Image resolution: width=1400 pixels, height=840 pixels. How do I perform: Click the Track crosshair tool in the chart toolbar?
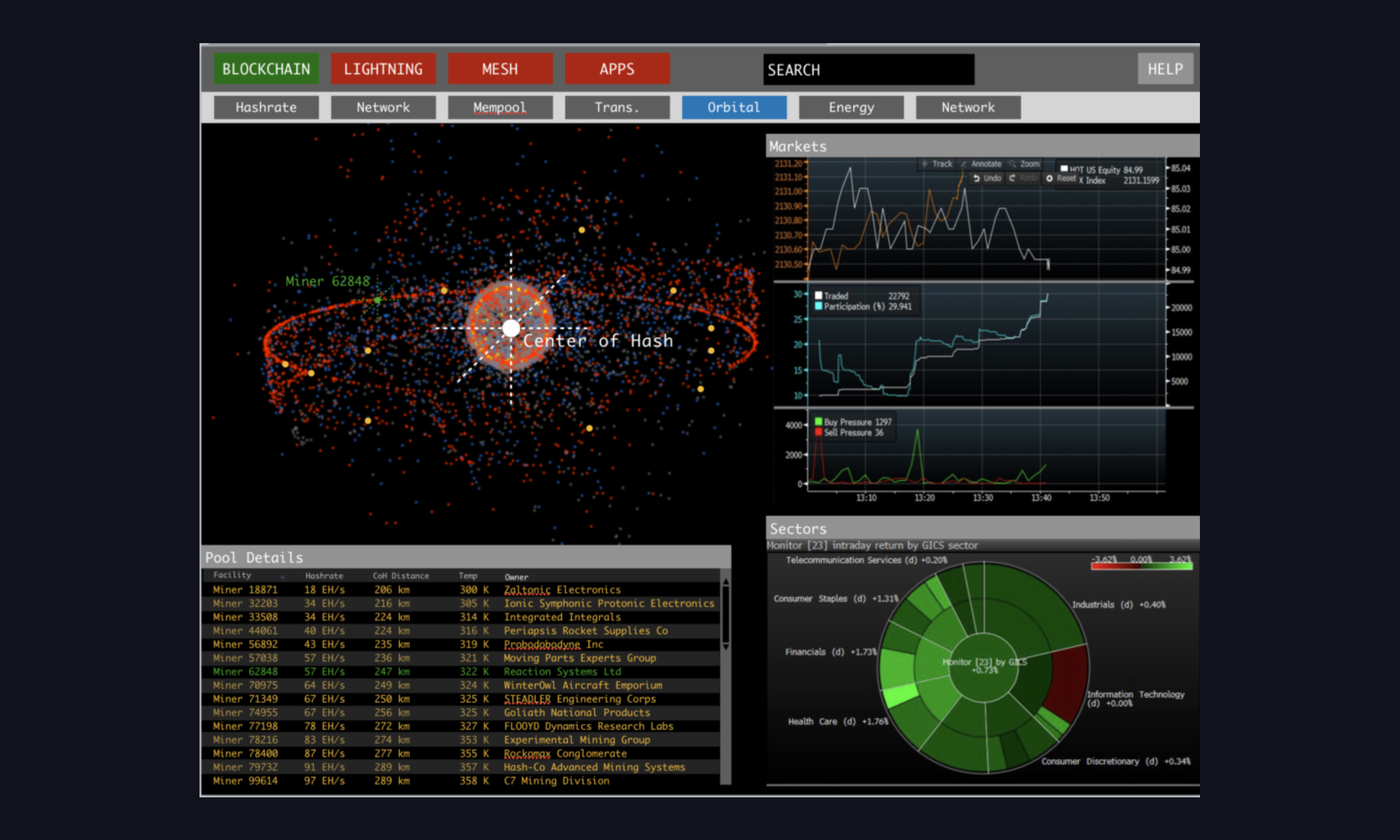click(x=925, y=164)
